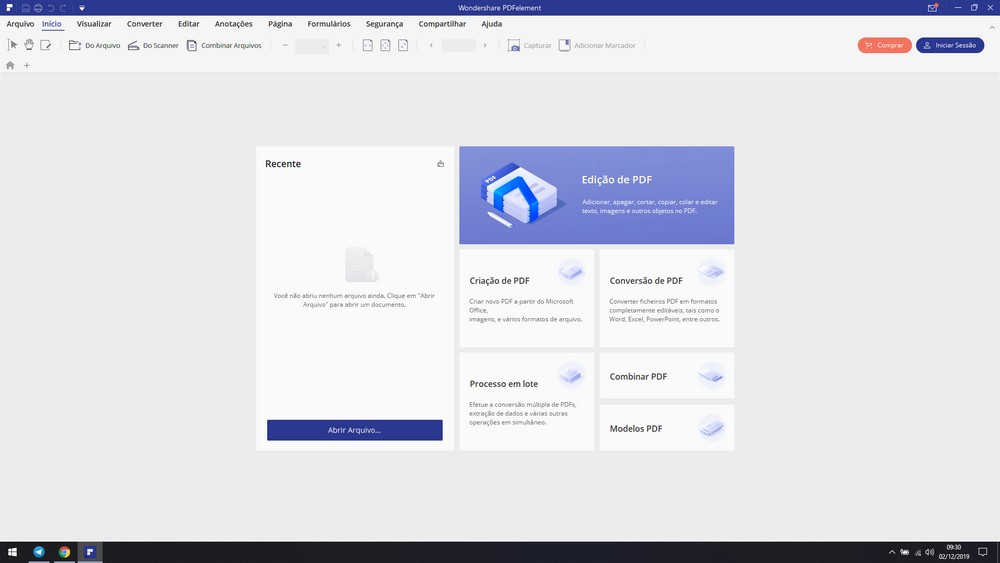This screenshot has width=1000, height=563.
Task: Click the redo icon in title bar
Action: 63,8
